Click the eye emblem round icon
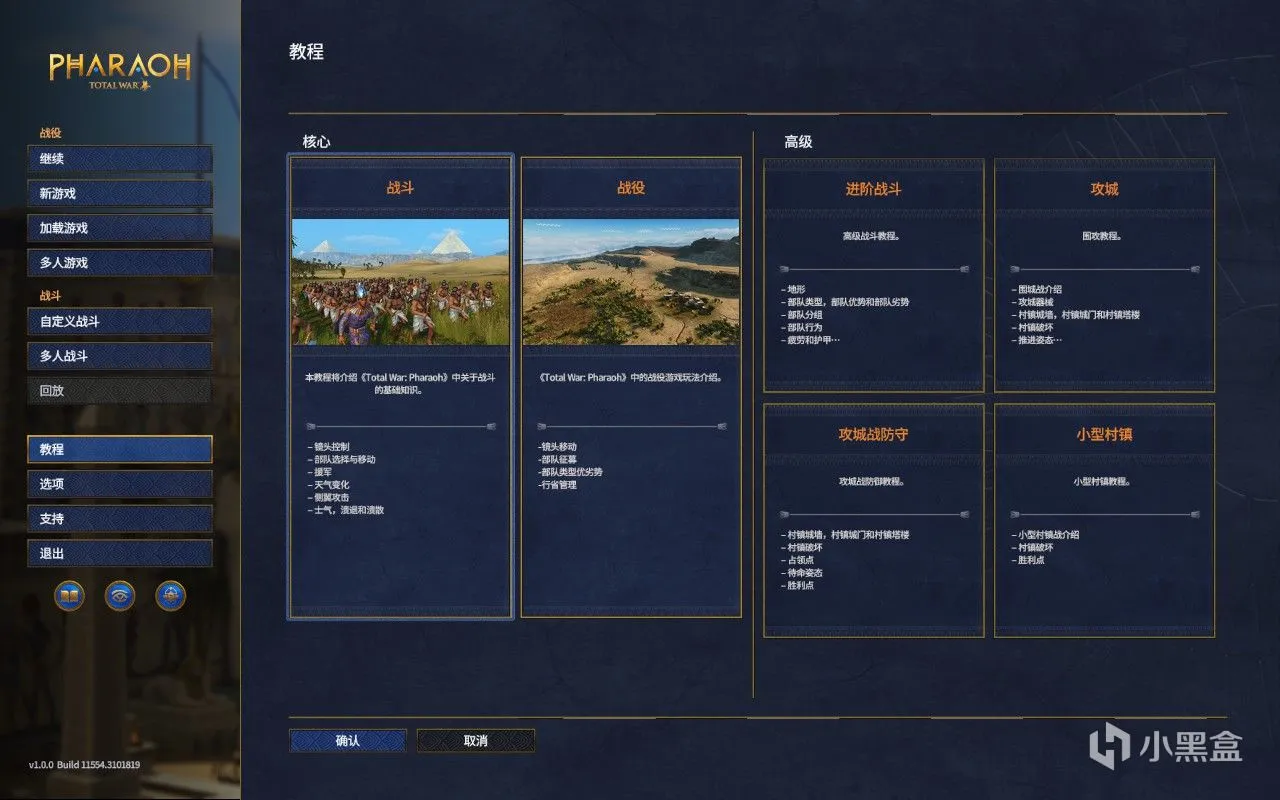1280x800 pixels. 120,596
